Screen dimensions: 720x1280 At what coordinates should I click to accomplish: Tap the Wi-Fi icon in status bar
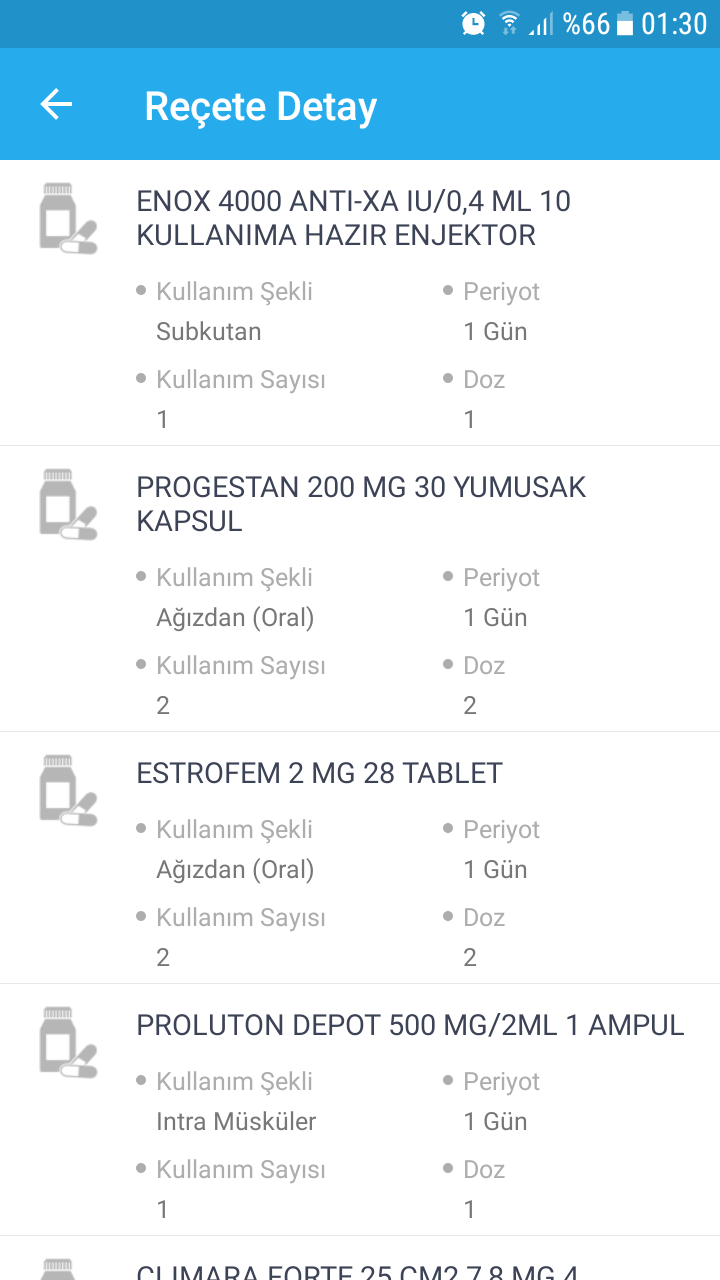point(510,23)
